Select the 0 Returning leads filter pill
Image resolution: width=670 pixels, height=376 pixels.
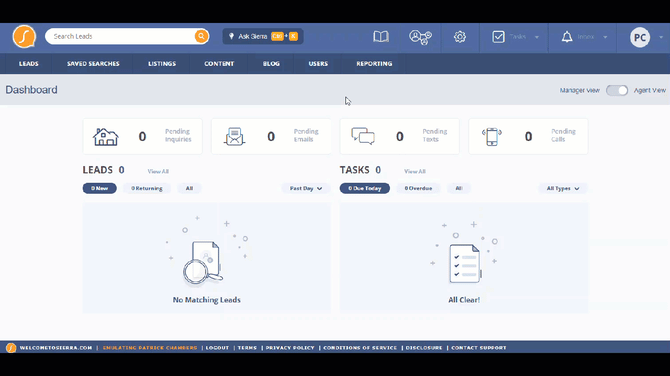[147, 188]
